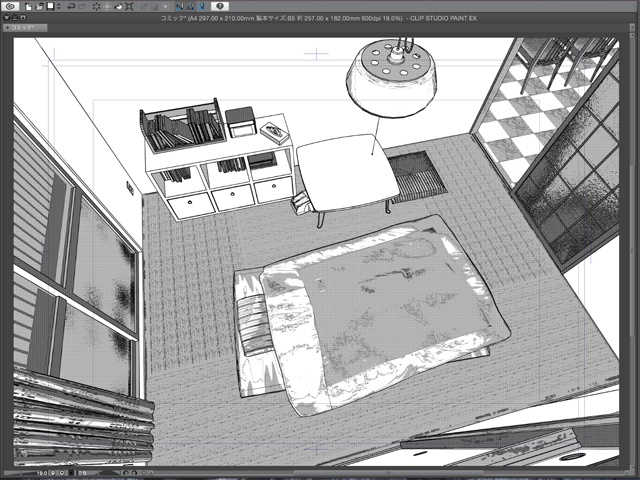
Task: Select the コミック* document tab
Action: point(25,28)
